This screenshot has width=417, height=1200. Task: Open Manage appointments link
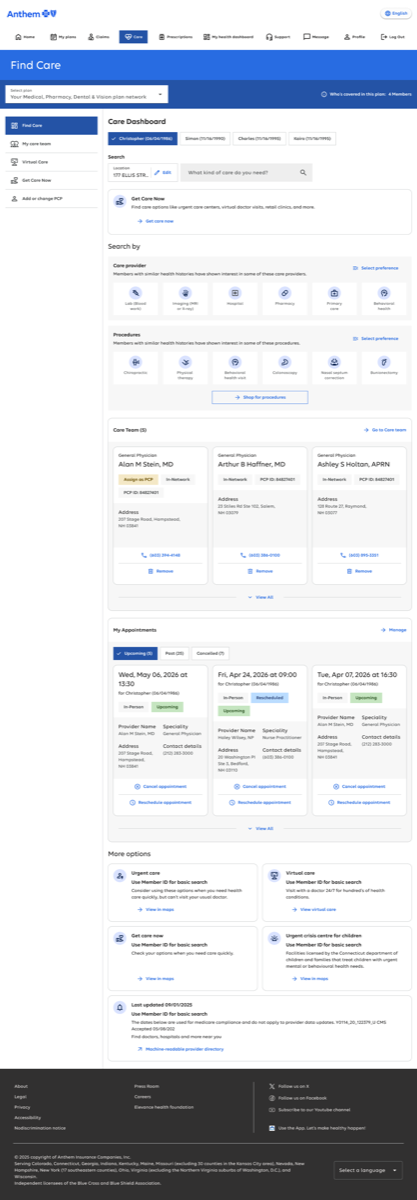[394, 630]
